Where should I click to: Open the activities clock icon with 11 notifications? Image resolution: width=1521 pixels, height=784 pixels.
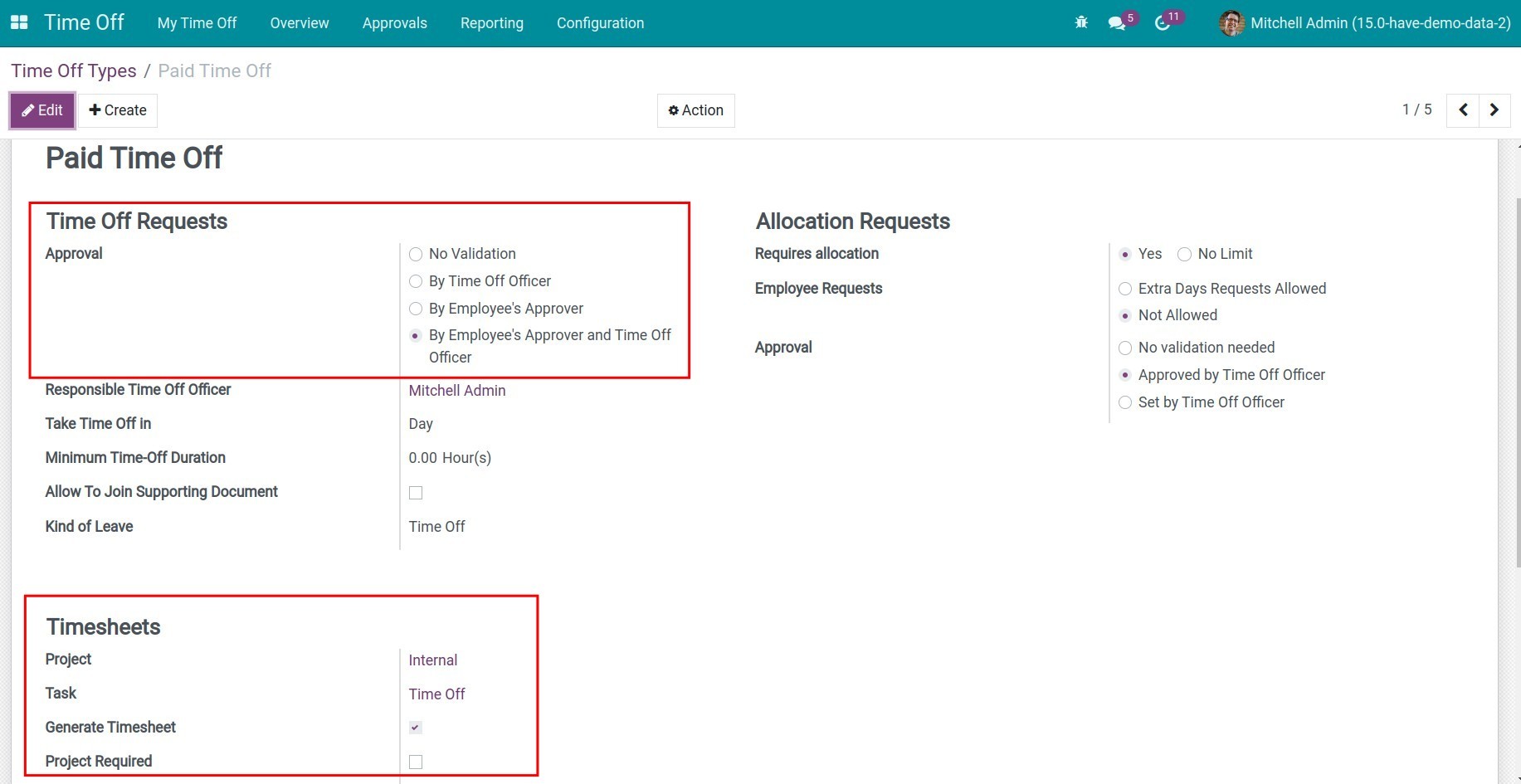[1163, 23]
